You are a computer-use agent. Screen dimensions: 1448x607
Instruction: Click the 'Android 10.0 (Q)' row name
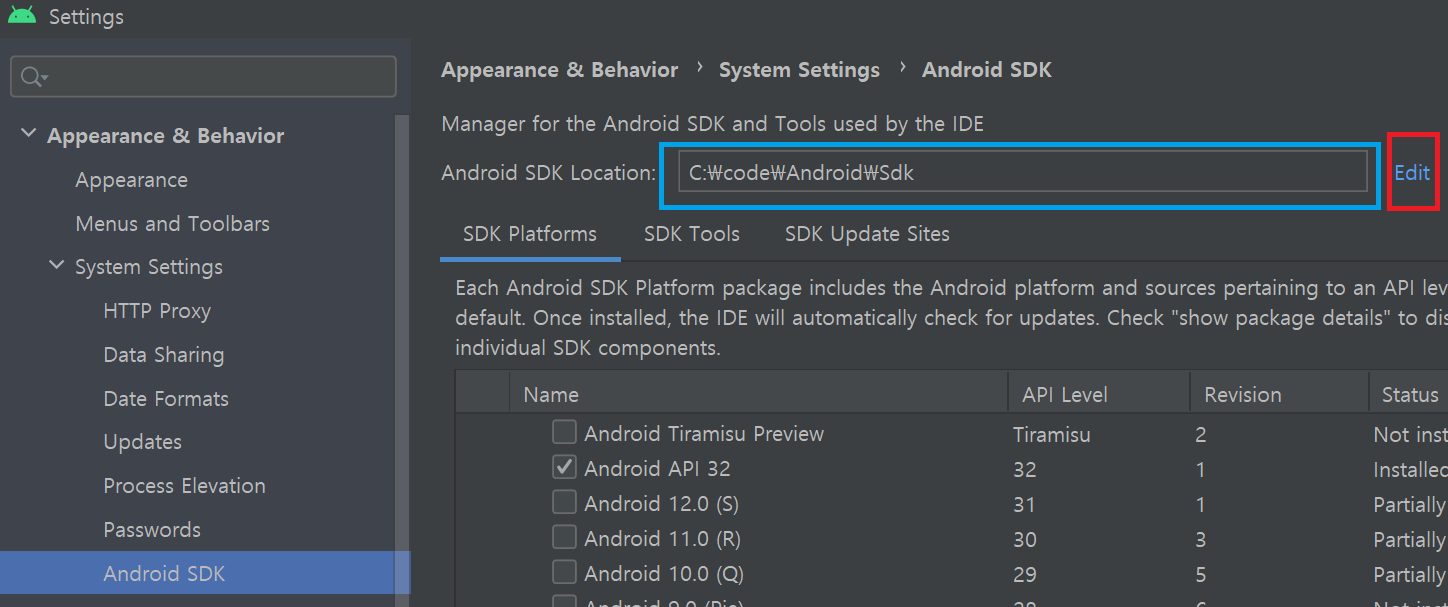664,574
